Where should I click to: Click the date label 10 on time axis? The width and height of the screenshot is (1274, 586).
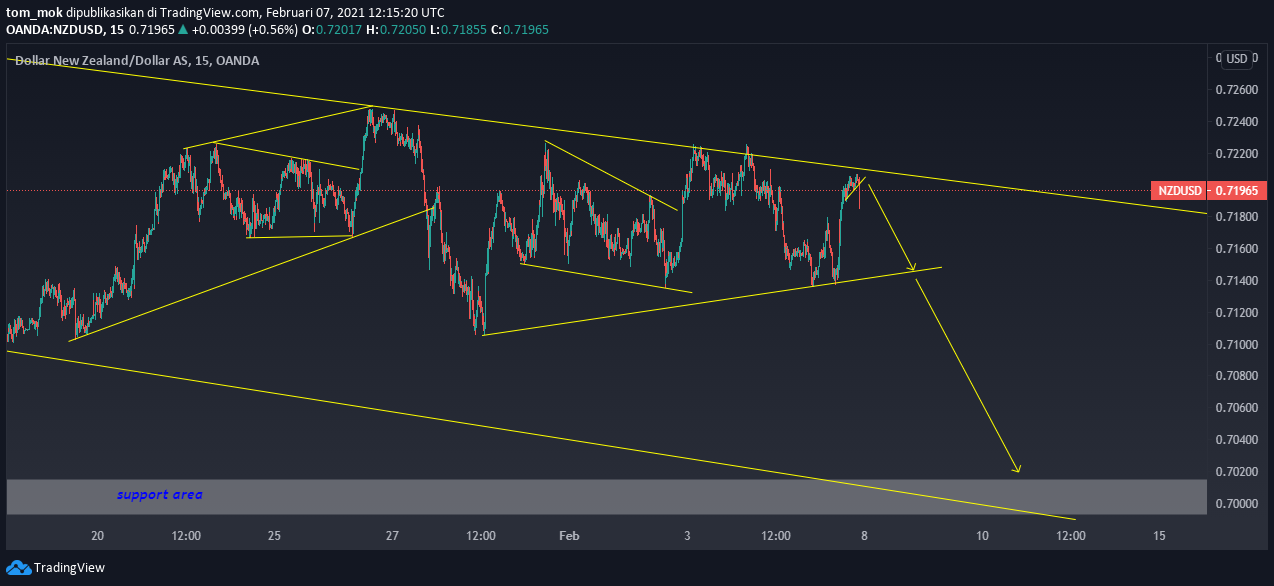(x=982, y=536)
